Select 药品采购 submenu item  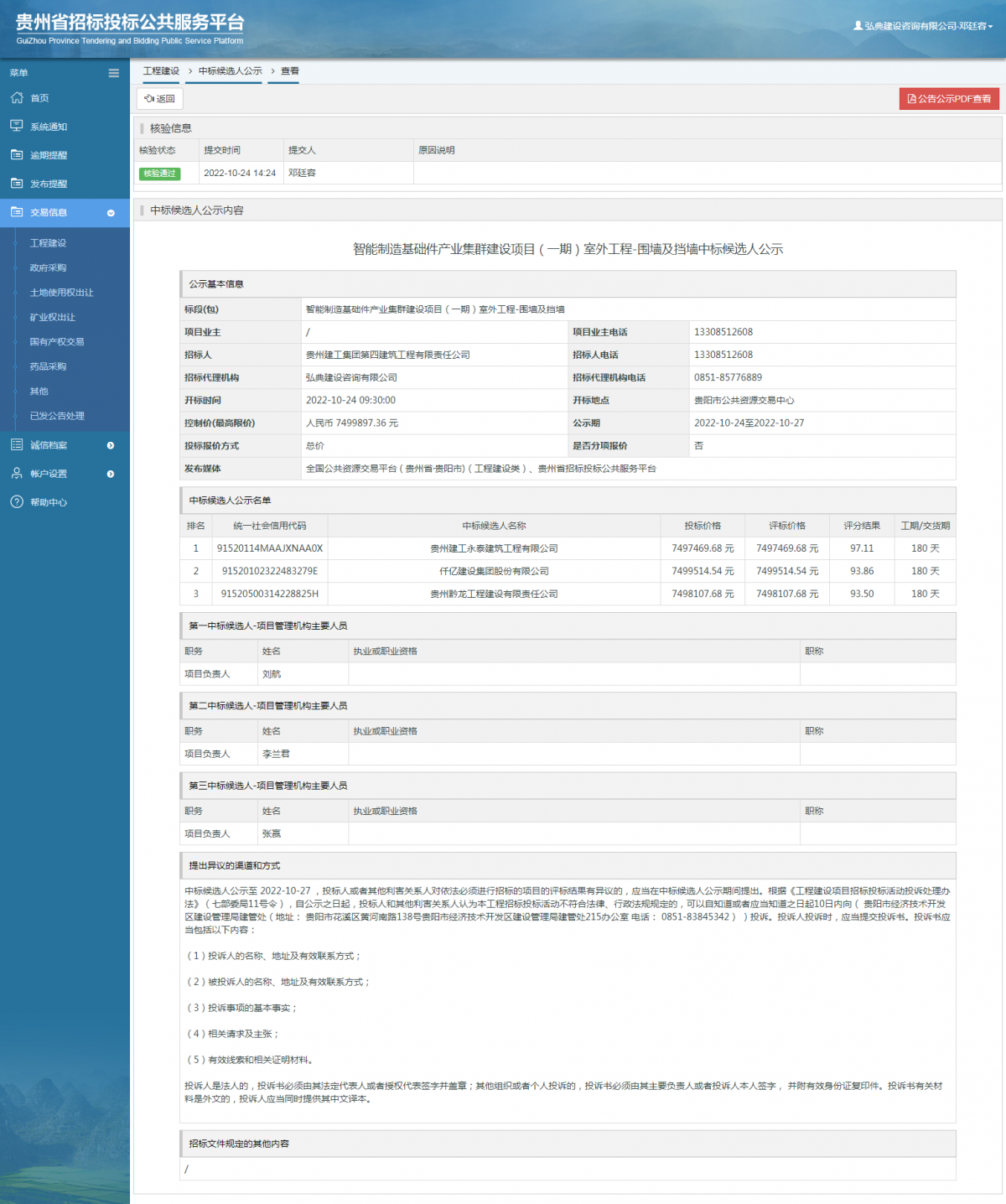click(x=48, y=366)
